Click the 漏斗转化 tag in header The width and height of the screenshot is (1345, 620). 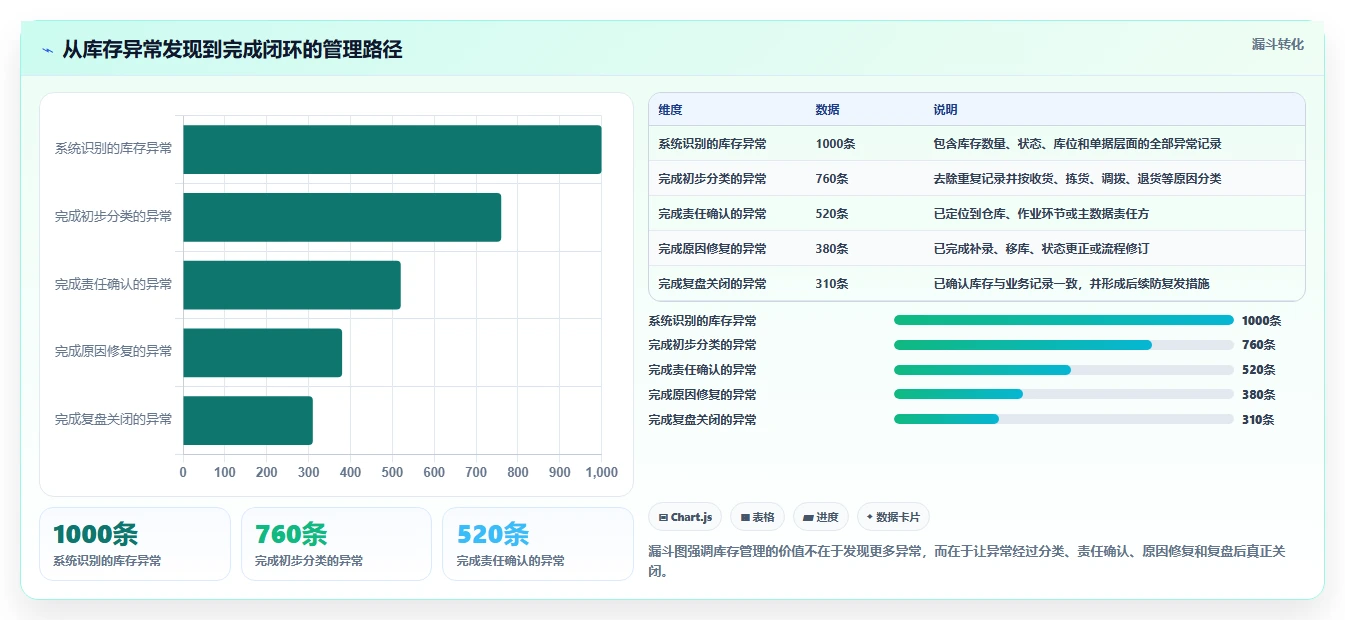(1278, 44)
